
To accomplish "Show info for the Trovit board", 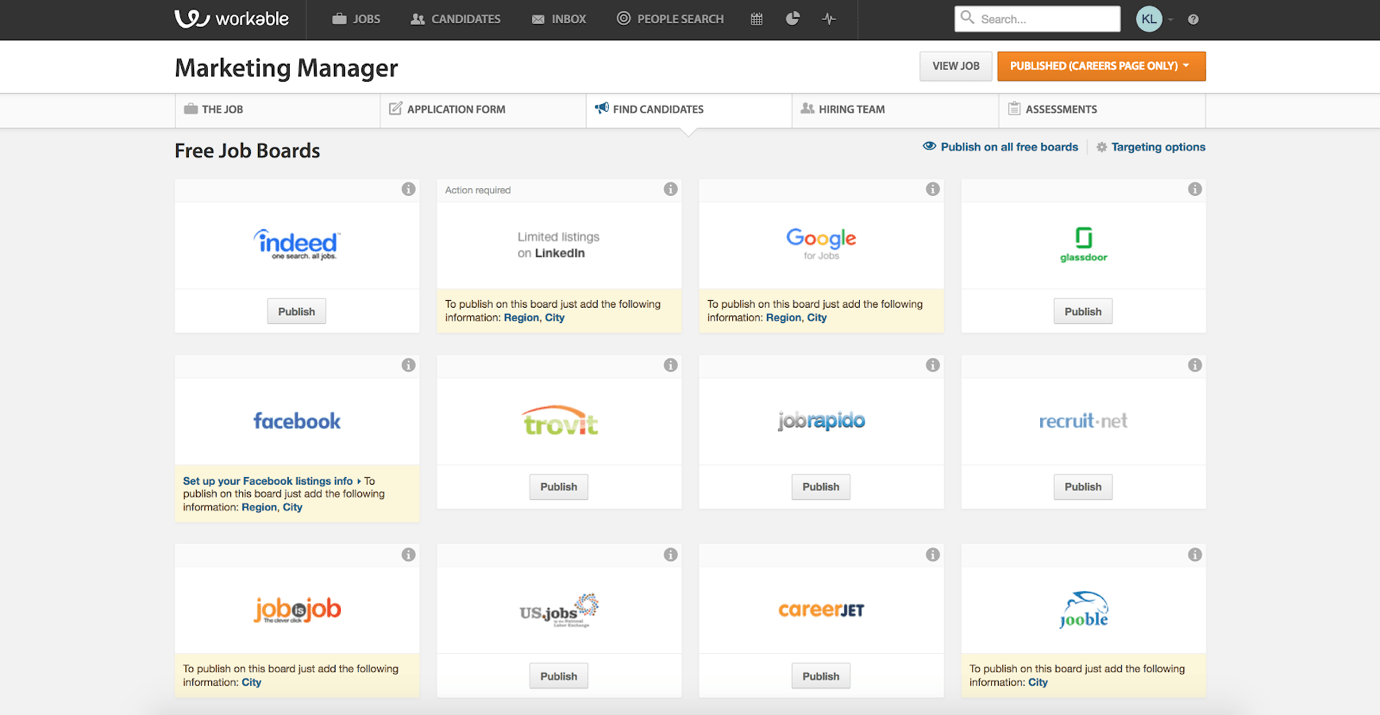I will (x=670, y=365).
